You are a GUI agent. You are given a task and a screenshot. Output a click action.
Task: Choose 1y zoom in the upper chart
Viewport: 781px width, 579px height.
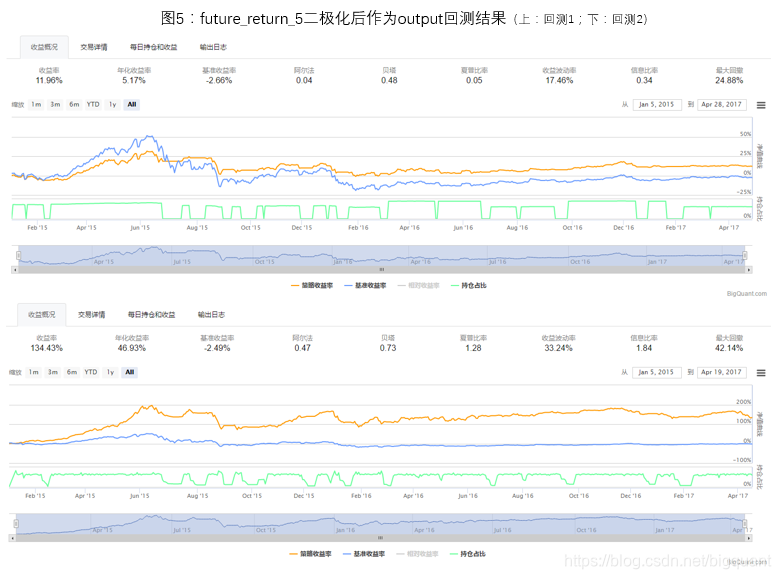click(113, 104)
